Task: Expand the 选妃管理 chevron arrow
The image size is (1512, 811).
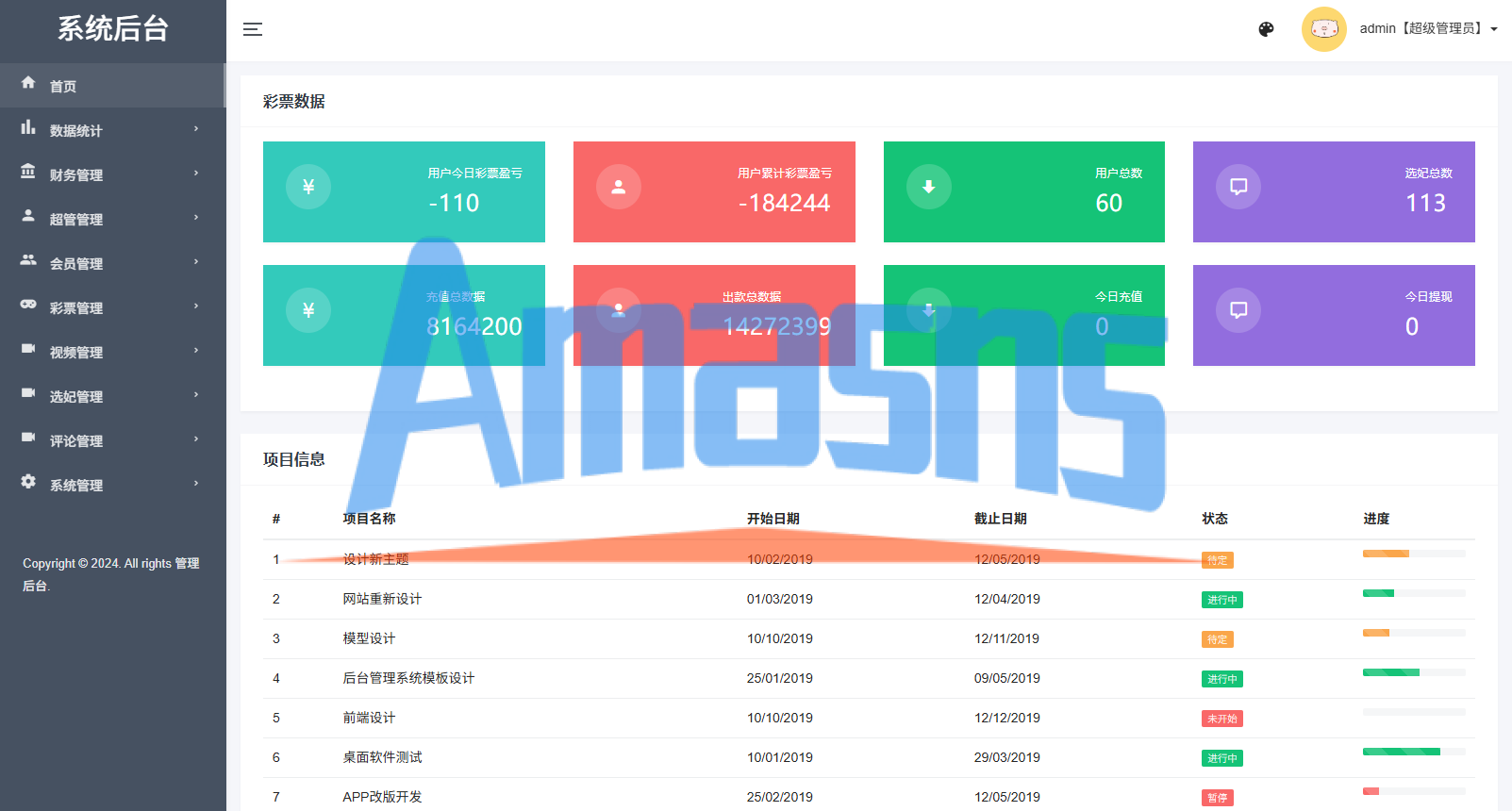Action: click(196, 394)
